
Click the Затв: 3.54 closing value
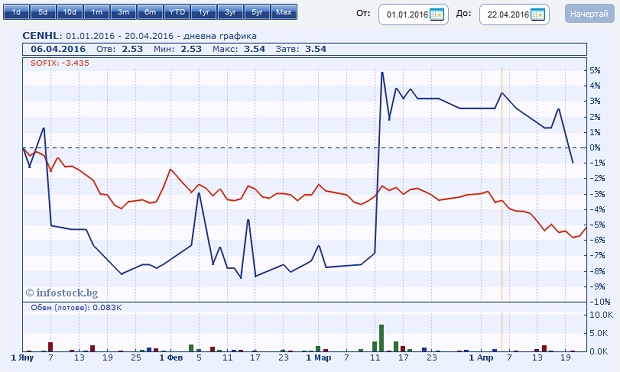click(301, 49)
